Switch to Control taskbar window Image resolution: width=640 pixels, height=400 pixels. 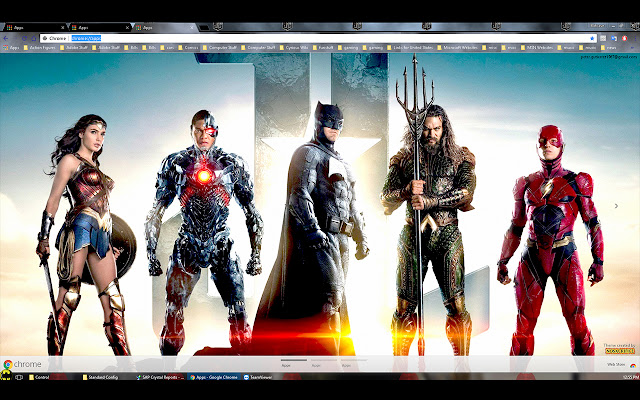pos(39,377)
